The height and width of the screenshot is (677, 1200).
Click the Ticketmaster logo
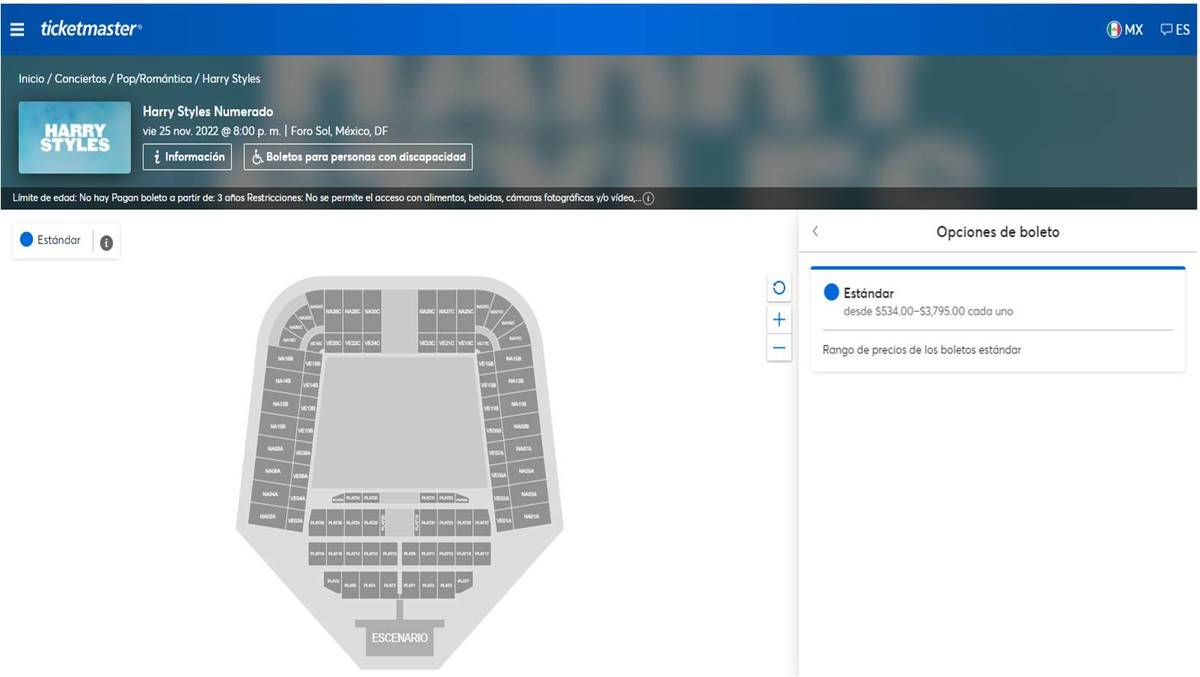coord(90,29)
